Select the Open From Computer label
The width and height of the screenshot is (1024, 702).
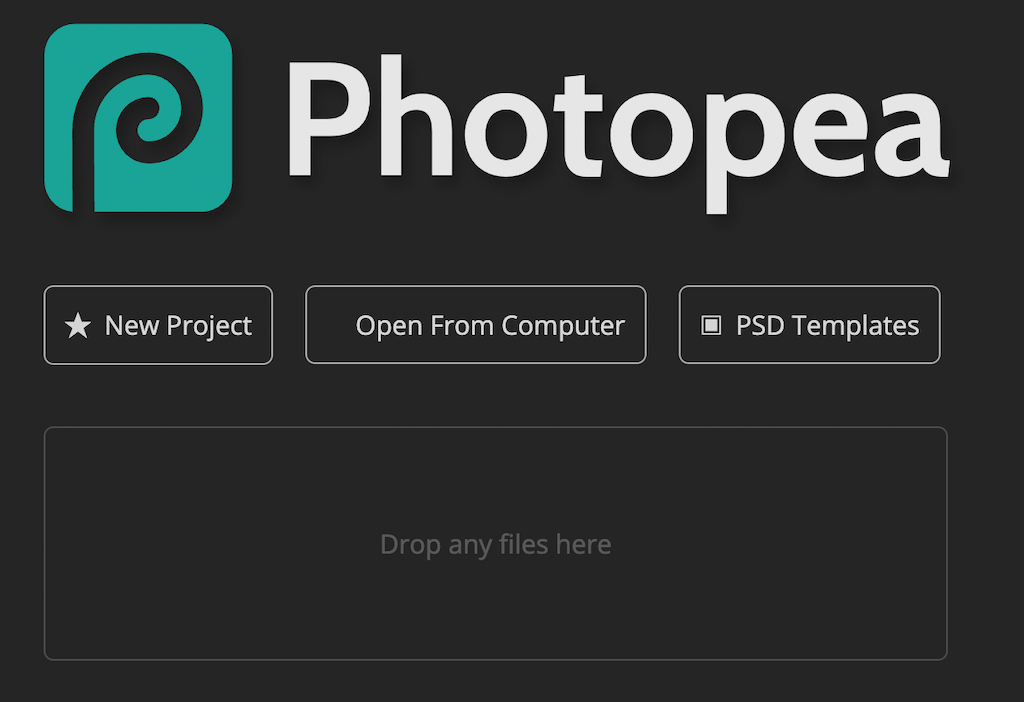[490, 326]
